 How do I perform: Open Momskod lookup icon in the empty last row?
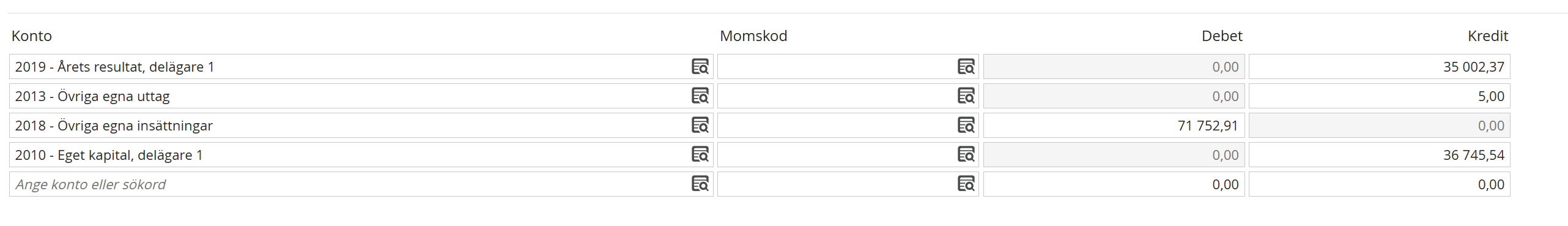click(966, 184)
